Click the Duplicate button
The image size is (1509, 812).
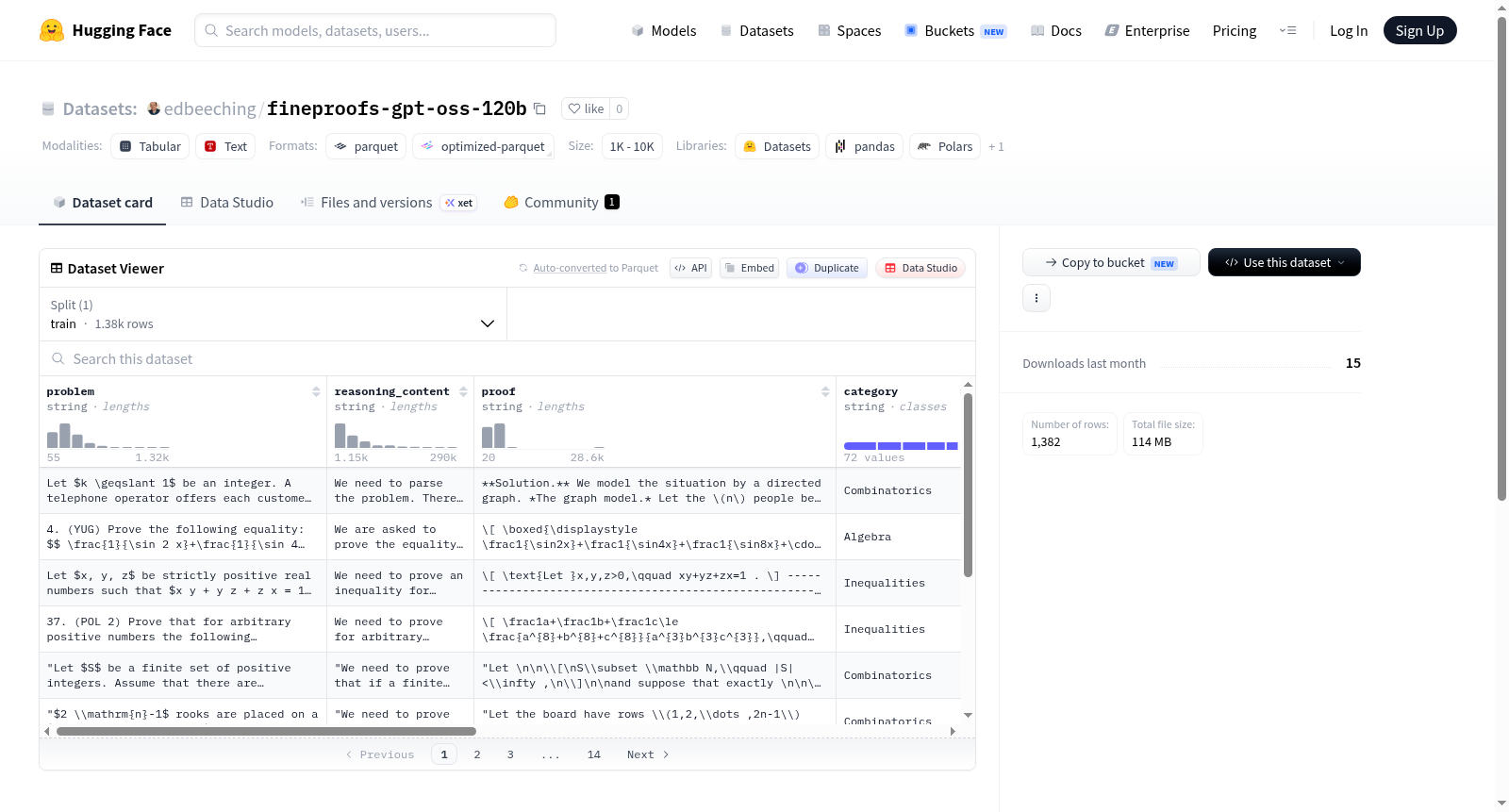[x=826, y=268]
